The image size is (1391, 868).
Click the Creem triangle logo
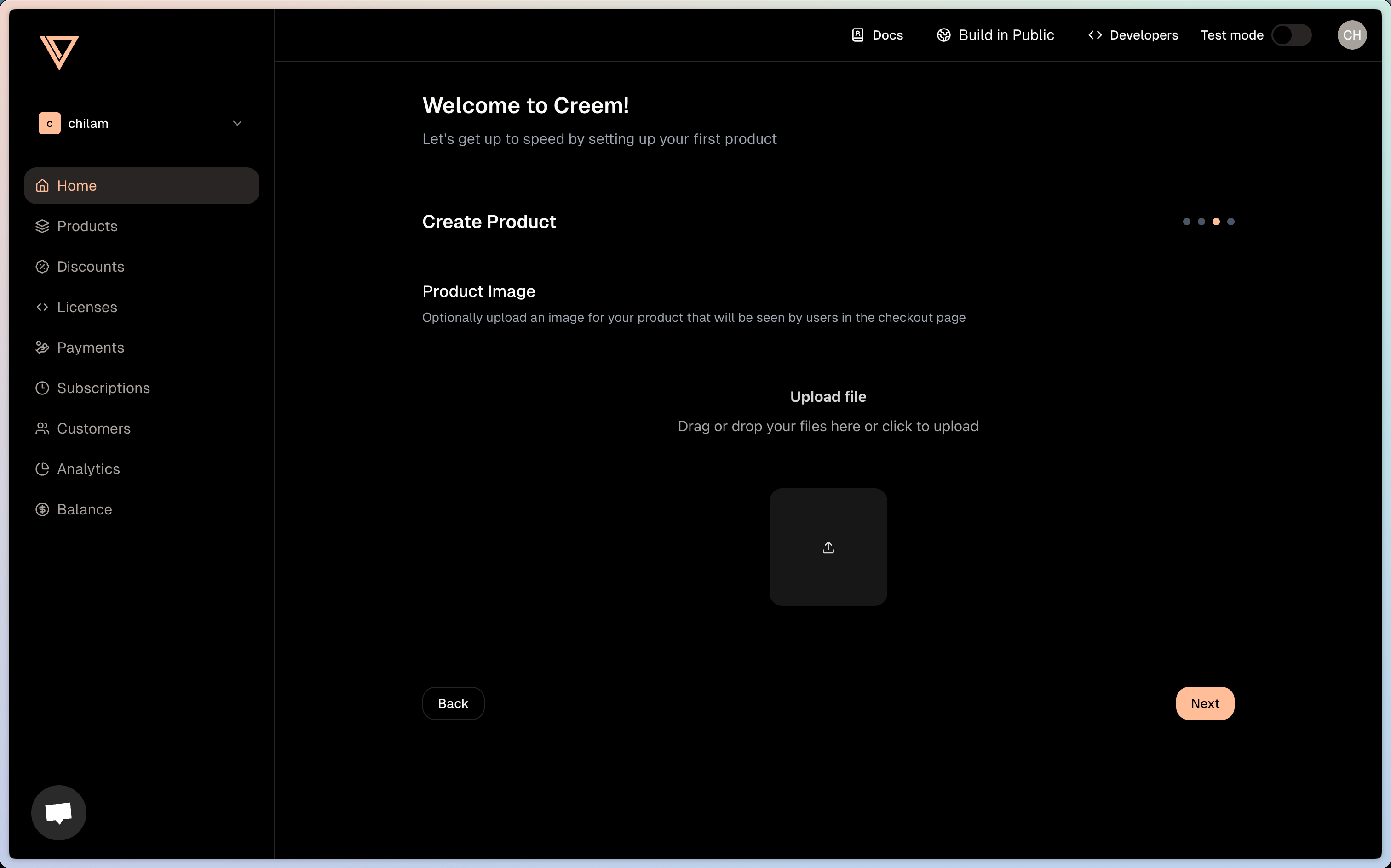point(59,52)
